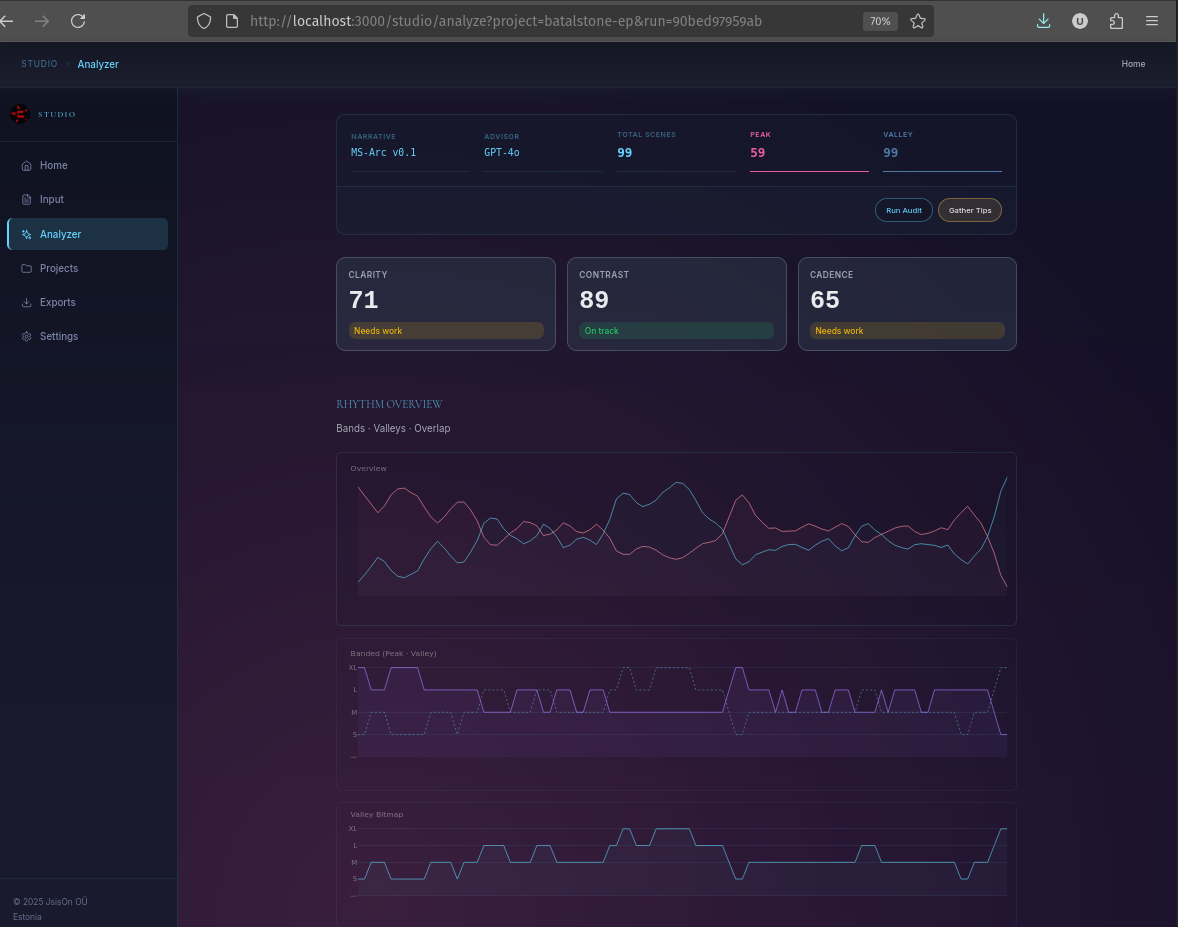Image resolution: width=1178 pixels, height=927 pixels.
Task: Toggle the Needs work badge under Cadence
Action: [907, 330]
